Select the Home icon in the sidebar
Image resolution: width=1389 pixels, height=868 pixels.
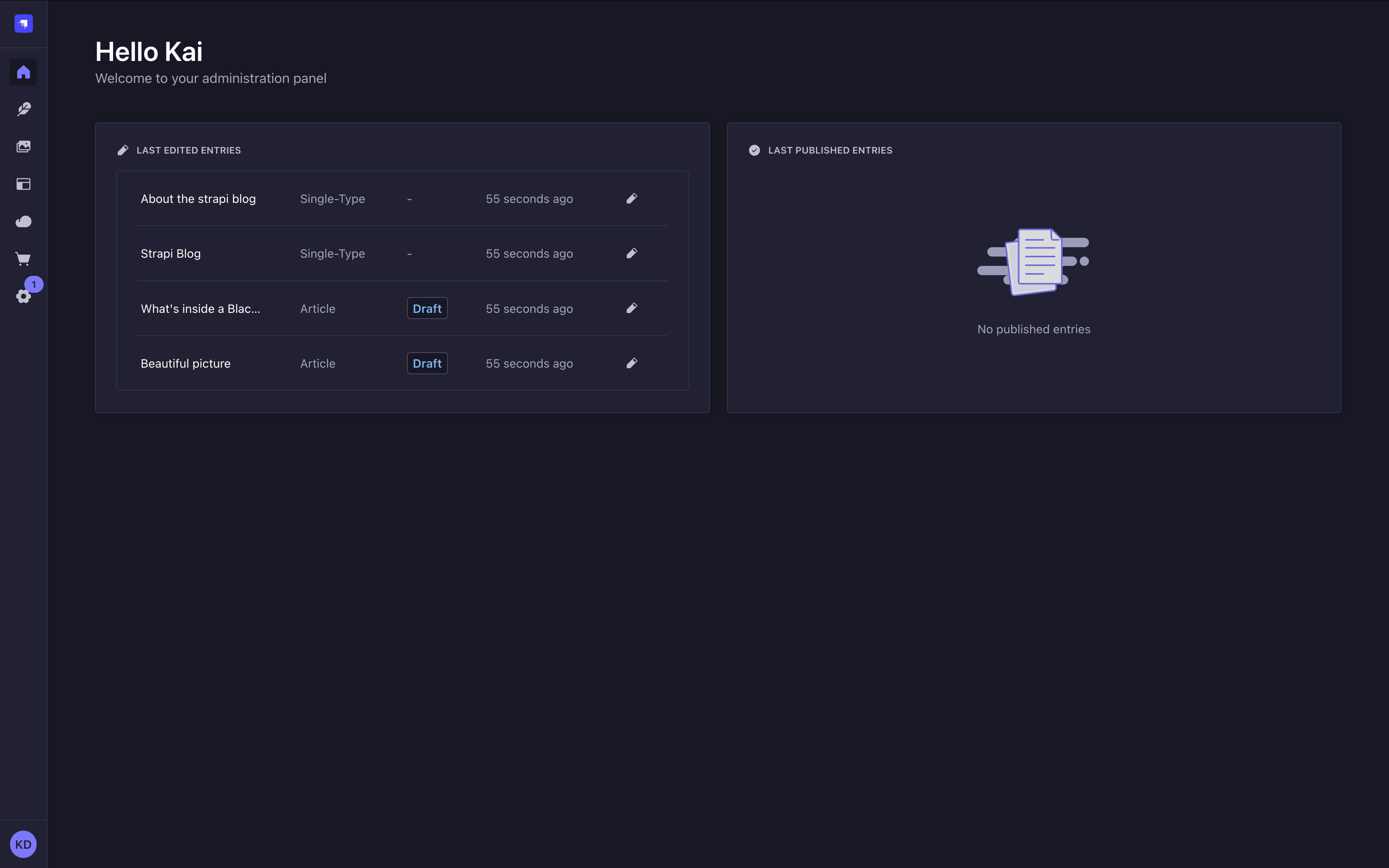[23, 72]
